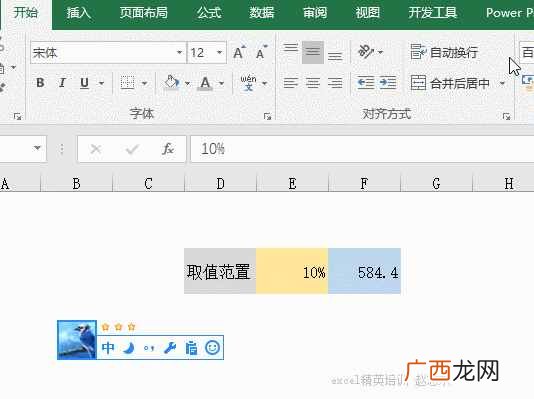Click 合并后居中 merge and center

coord(450,83)
